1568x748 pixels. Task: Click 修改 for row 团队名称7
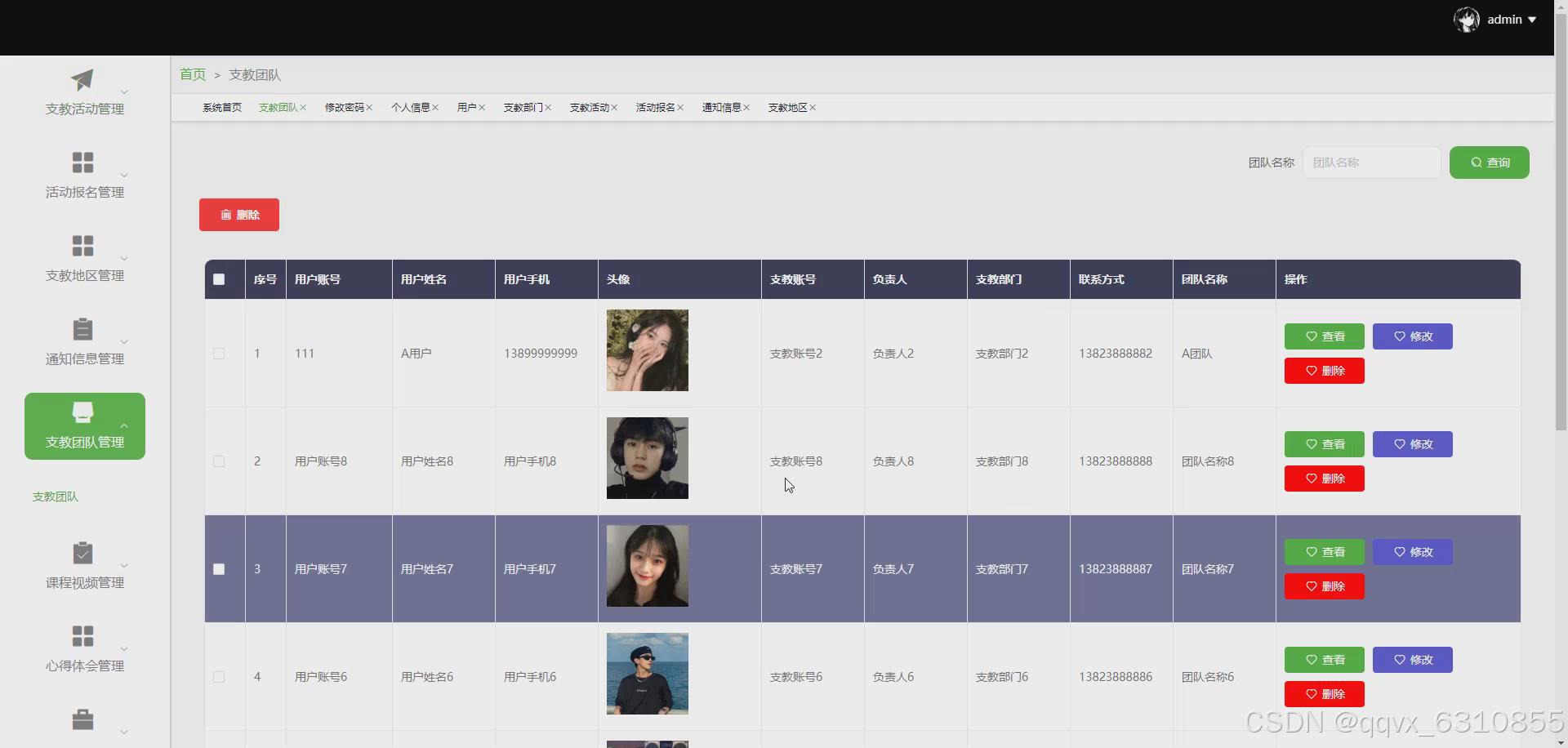[1412, 552]
